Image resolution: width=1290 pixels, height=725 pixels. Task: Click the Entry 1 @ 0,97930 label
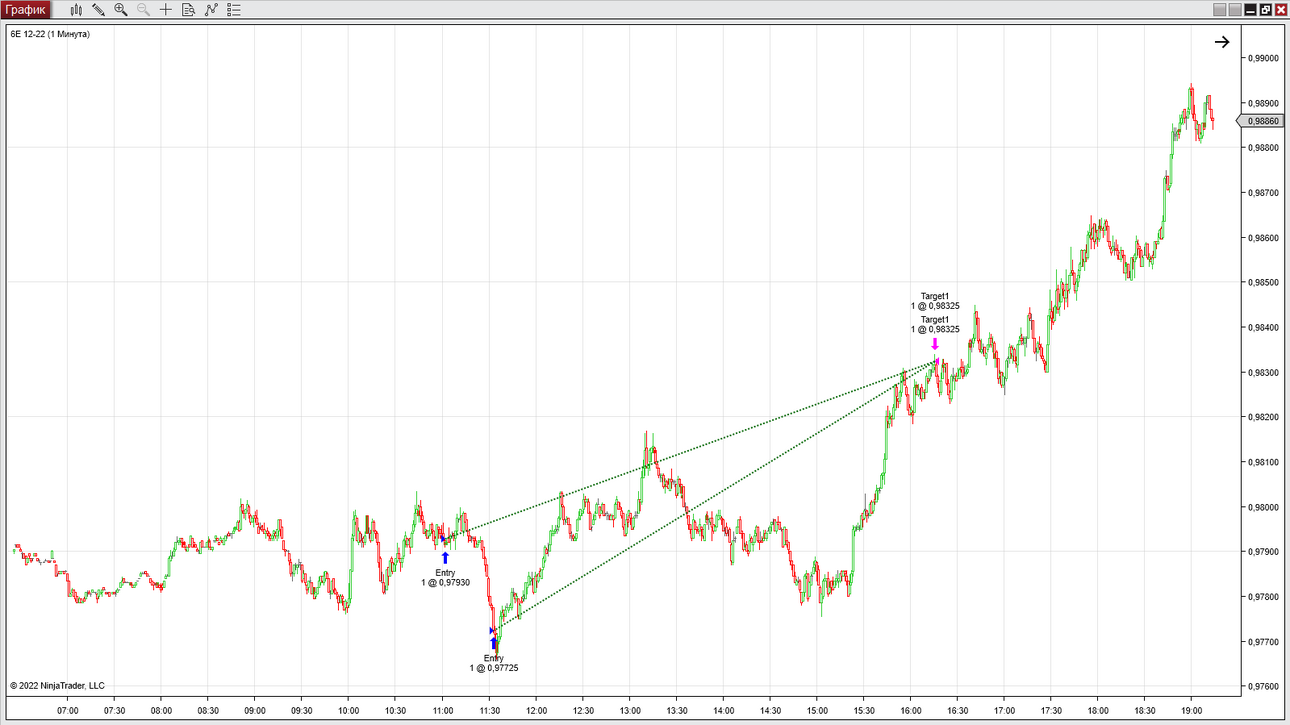pos(445,577)
